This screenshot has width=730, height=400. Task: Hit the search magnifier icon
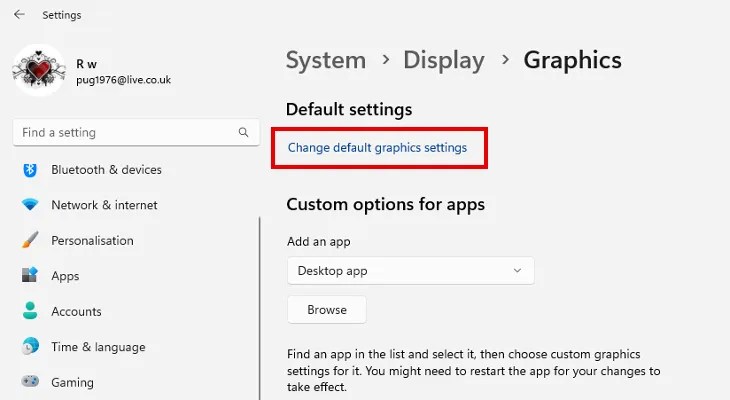(243, 132)
